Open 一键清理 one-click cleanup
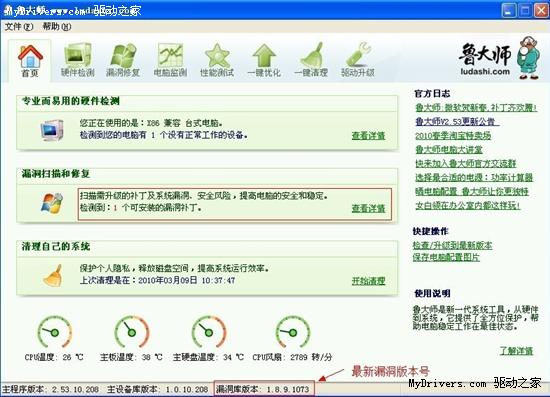 [x=311, y=60]
